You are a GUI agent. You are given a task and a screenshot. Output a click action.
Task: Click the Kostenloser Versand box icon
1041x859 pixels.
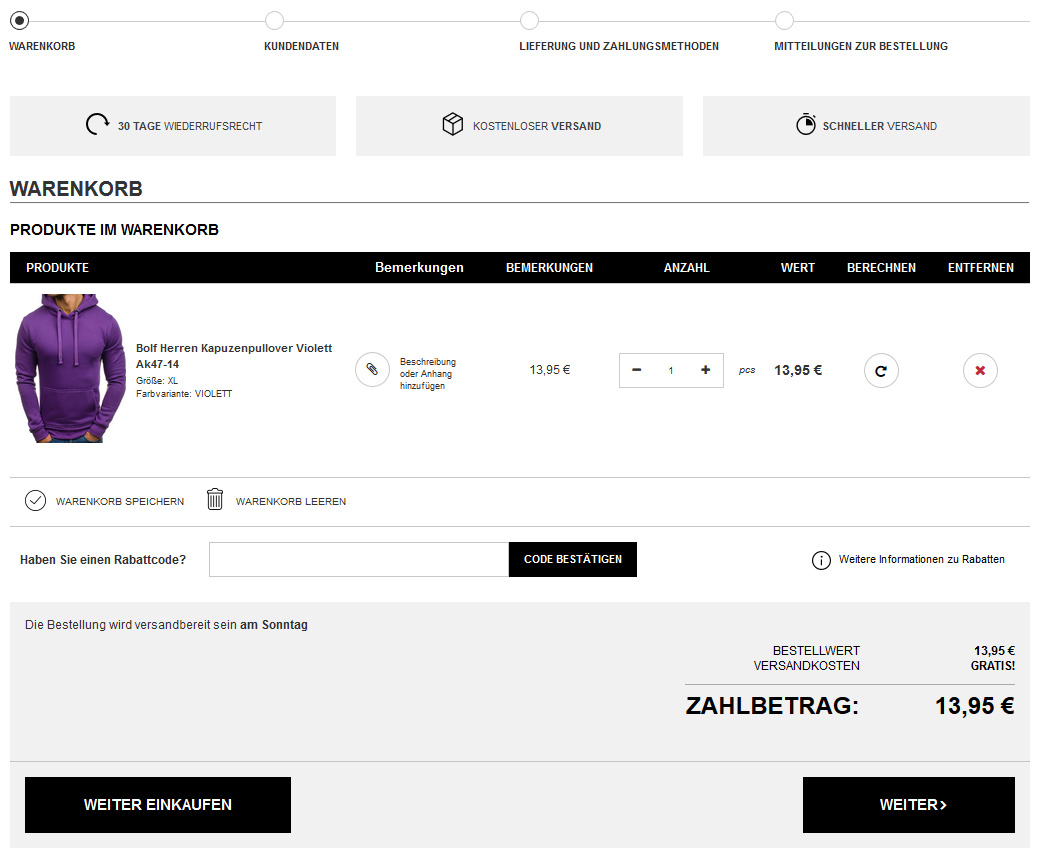click(x=453, y=125)
